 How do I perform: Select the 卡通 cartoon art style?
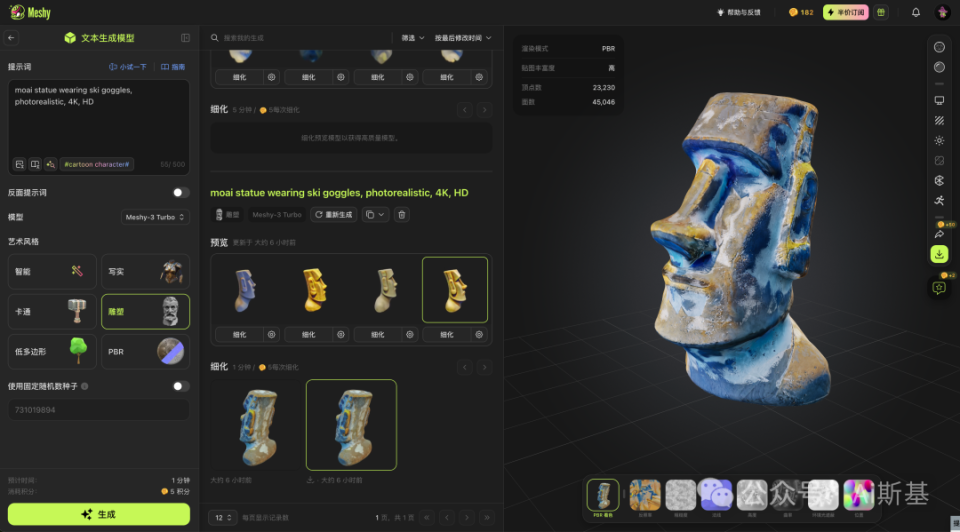tap(52, 312)
